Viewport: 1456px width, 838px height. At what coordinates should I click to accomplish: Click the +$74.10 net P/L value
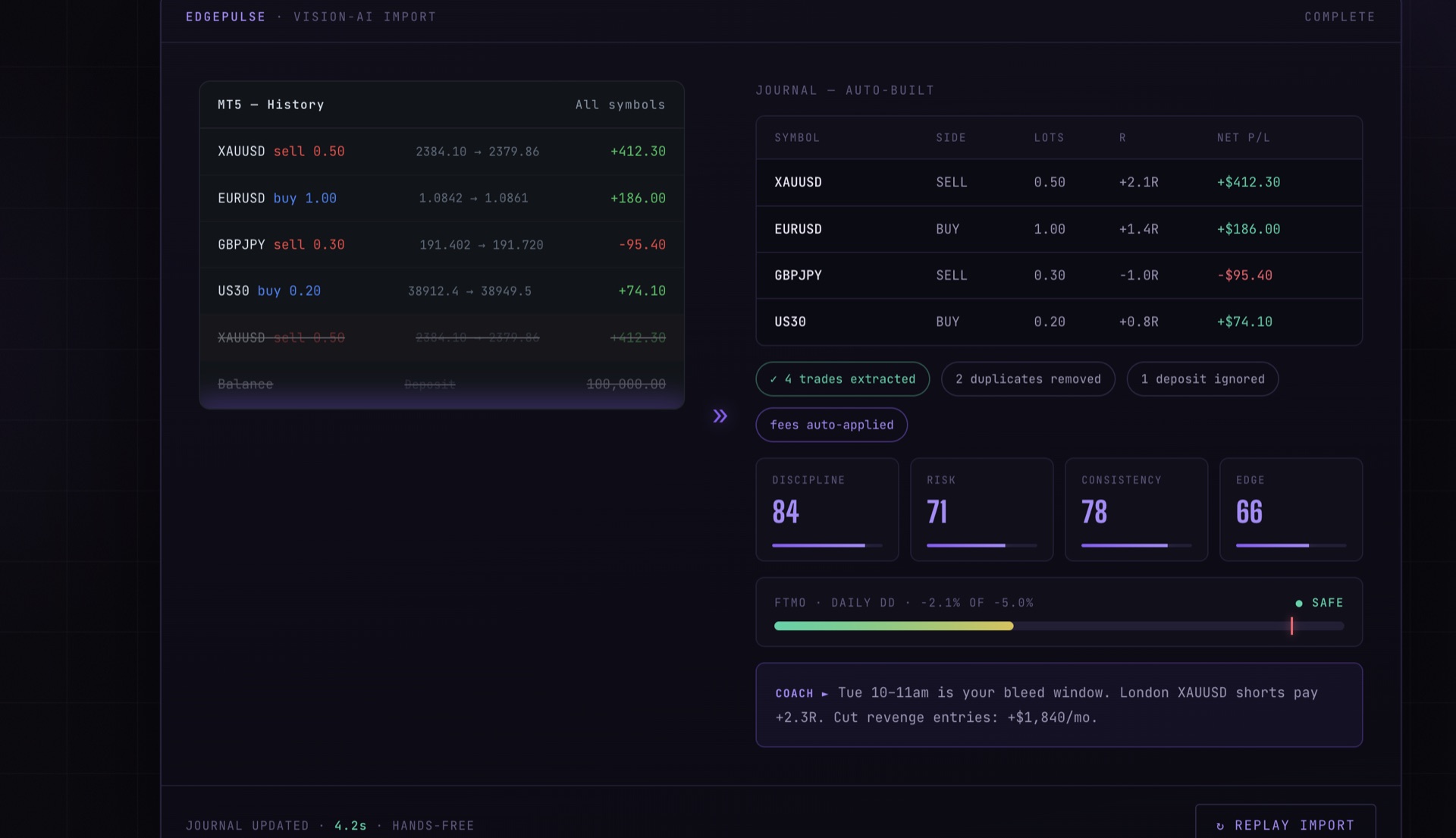click(x=1244, y=322)
